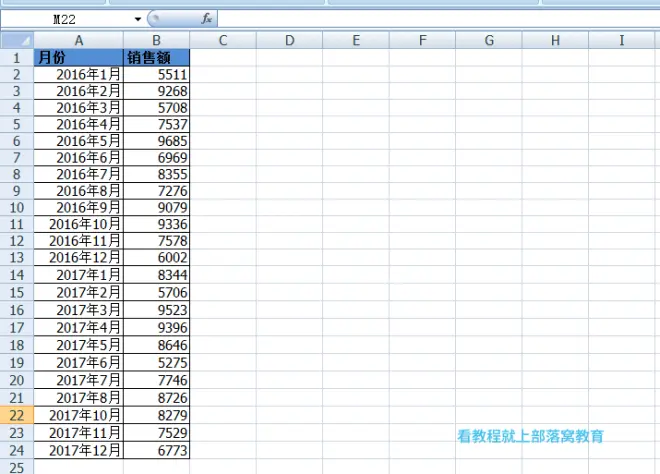Select column B header
The image size is (660, 474).
point(157,40)
